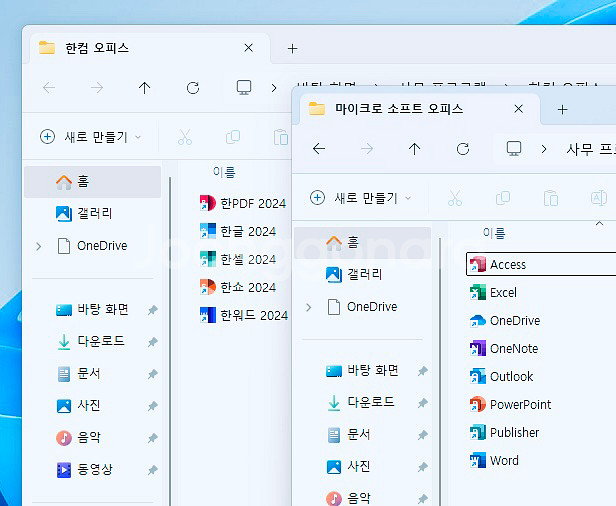
Task: Click Rename icon in 마이크로 소프트 오피스 toolbar
Action: point(599,198)
